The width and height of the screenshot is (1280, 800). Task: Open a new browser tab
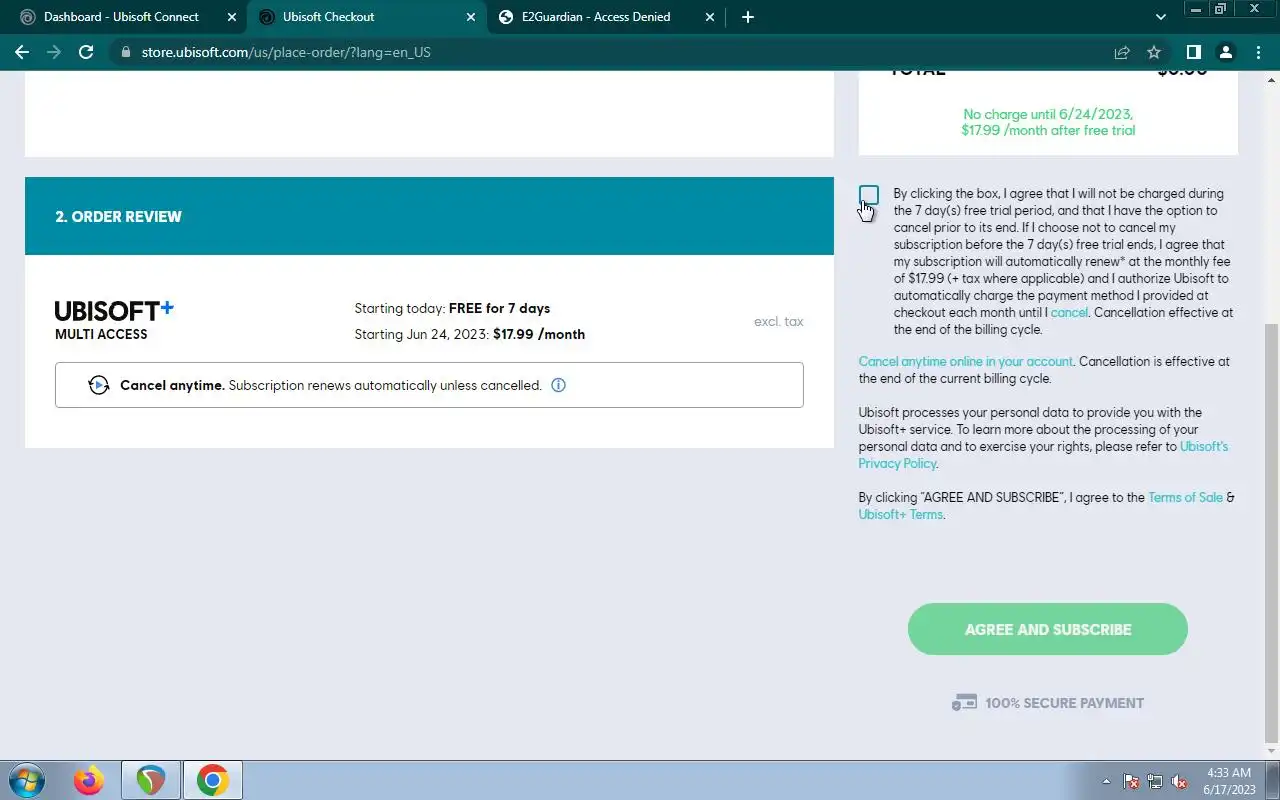748,17
